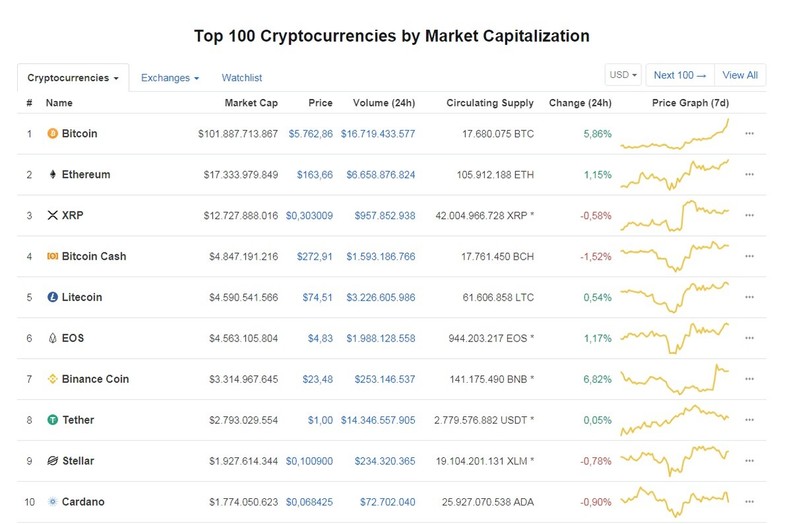Go to Next 100 cryptocurrencies

tap(680, 75)
